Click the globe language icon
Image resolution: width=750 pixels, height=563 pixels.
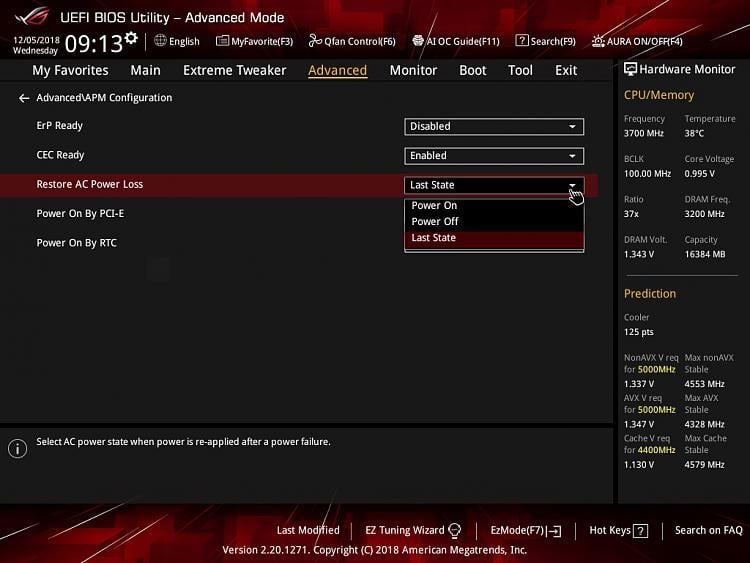coord(160,41)
